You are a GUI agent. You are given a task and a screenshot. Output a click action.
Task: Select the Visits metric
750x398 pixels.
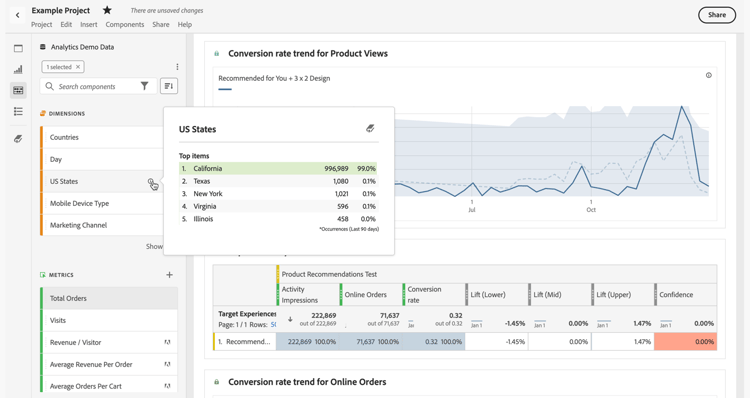(x=109, y=320)
